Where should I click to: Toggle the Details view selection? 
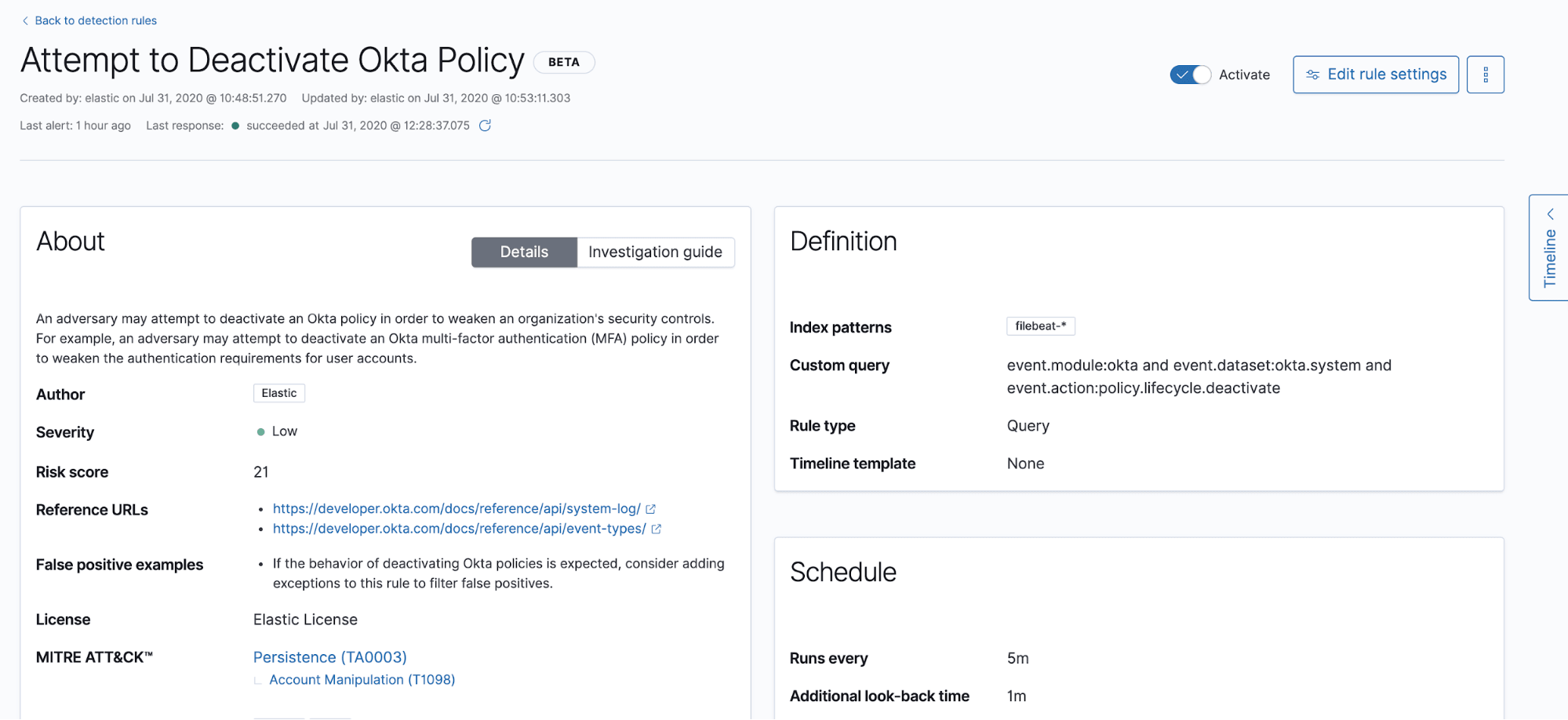click(x=524, y=252)
